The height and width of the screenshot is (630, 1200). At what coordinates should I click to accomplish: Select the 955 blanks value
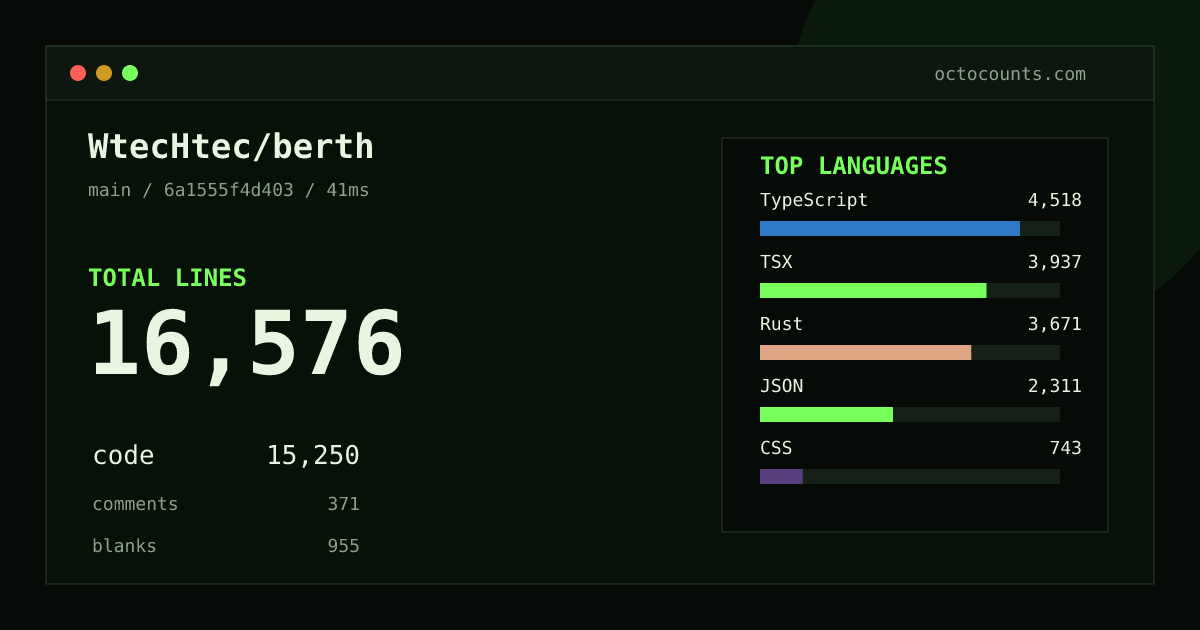click(343, 546)
